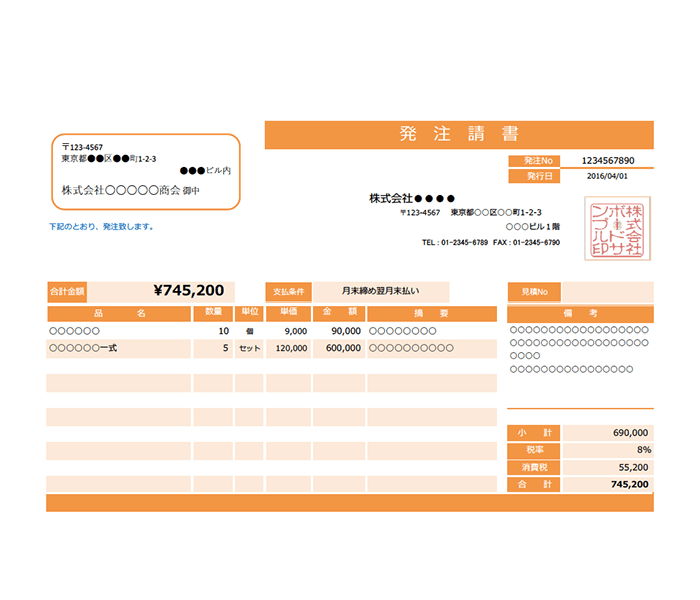The image size is (700, 600).
Task: Click the red company seal stamp
Action: (x=617, y=228)
